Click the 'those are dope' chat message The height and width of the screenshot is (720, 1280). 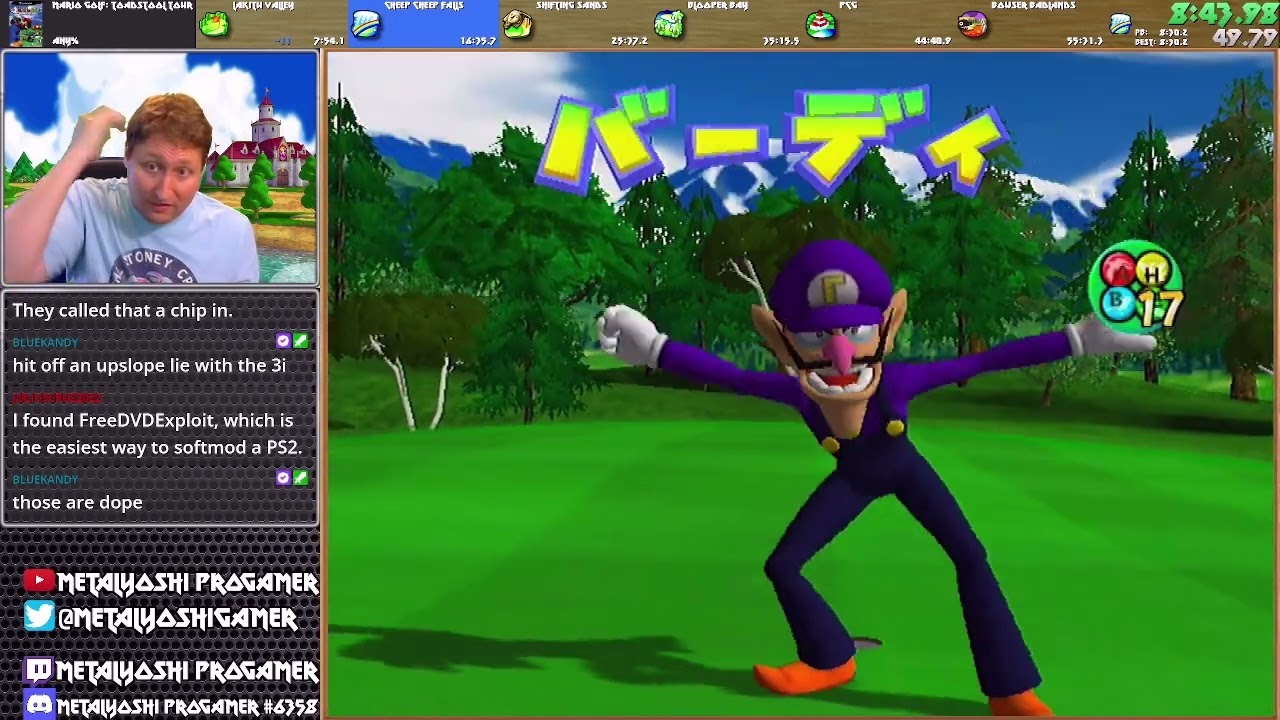[77, 502]
